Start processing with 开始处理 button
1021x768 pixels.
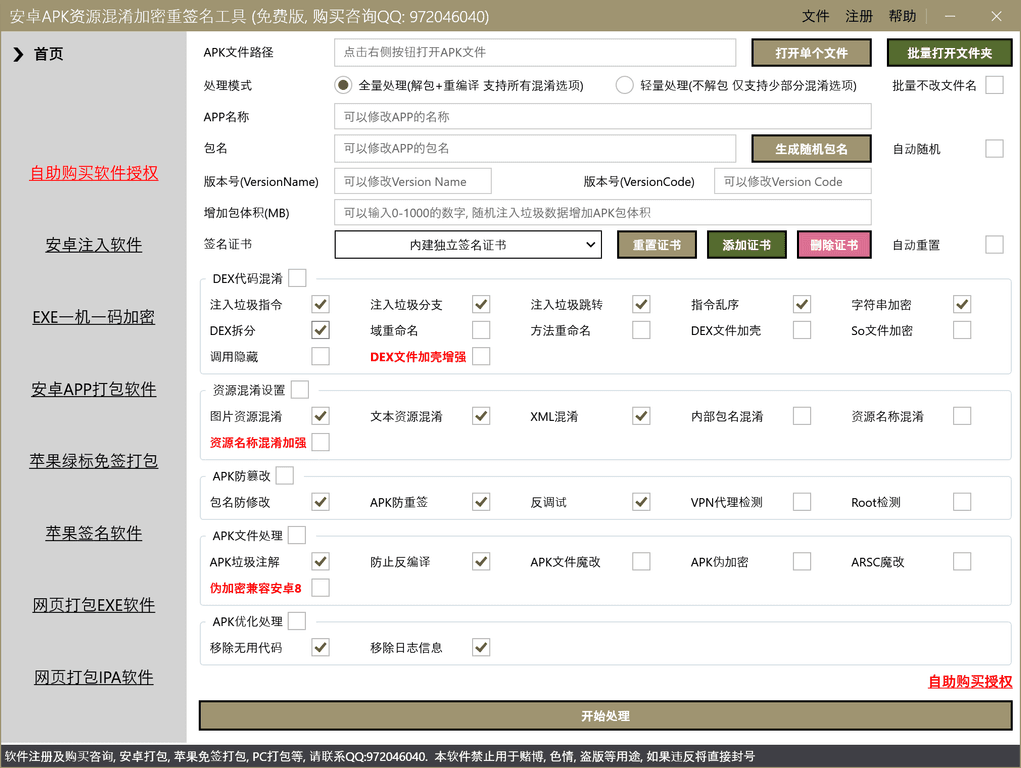click(x=605, y=716)
